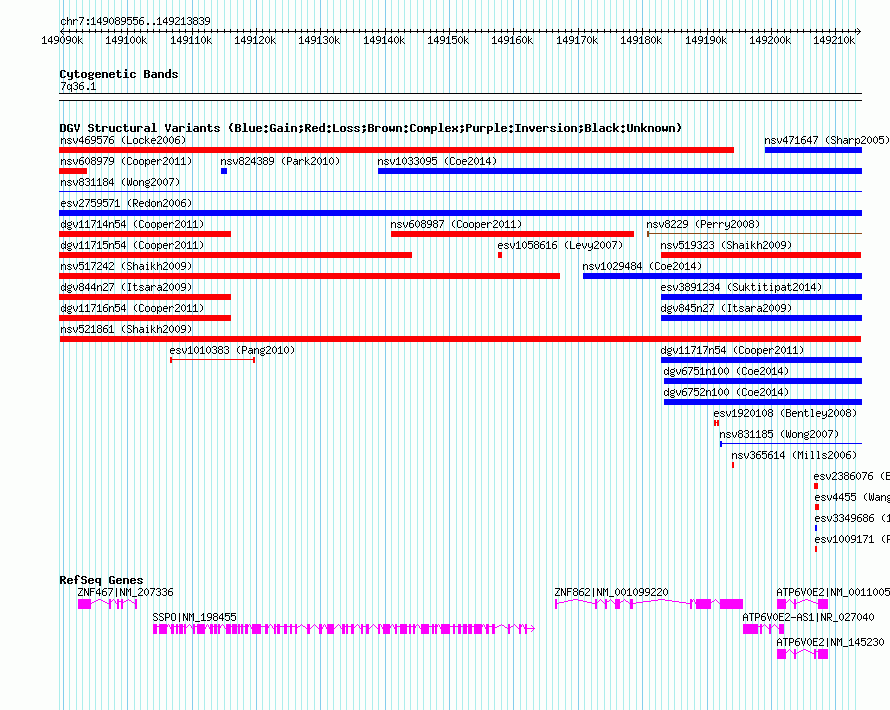Click the esv1920108 (Bentley2008) red marker
Viewport: 890px width, 710px height.
click(x=716, y=423)
